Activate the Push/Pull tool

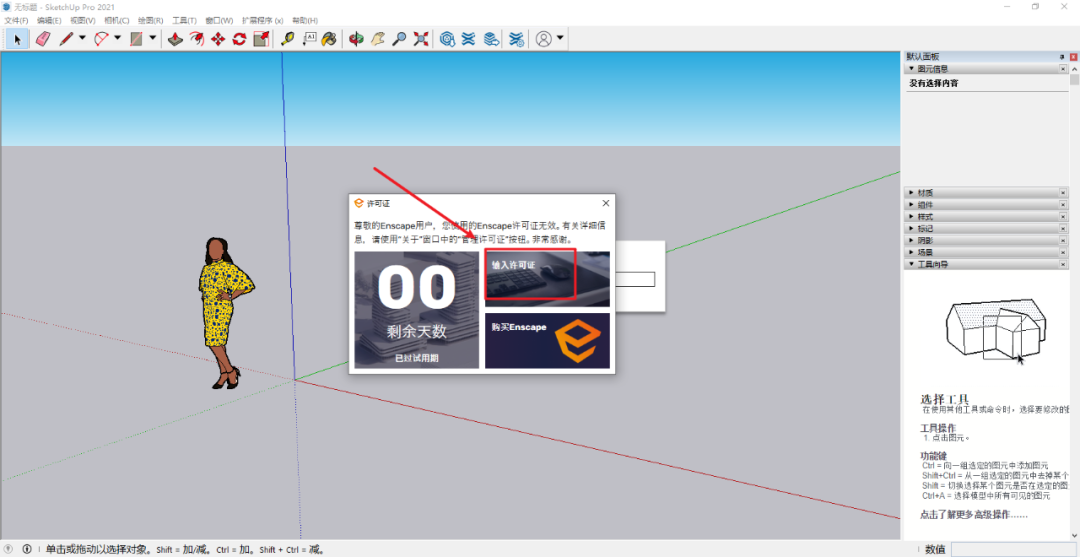click(x=174, y=39)
